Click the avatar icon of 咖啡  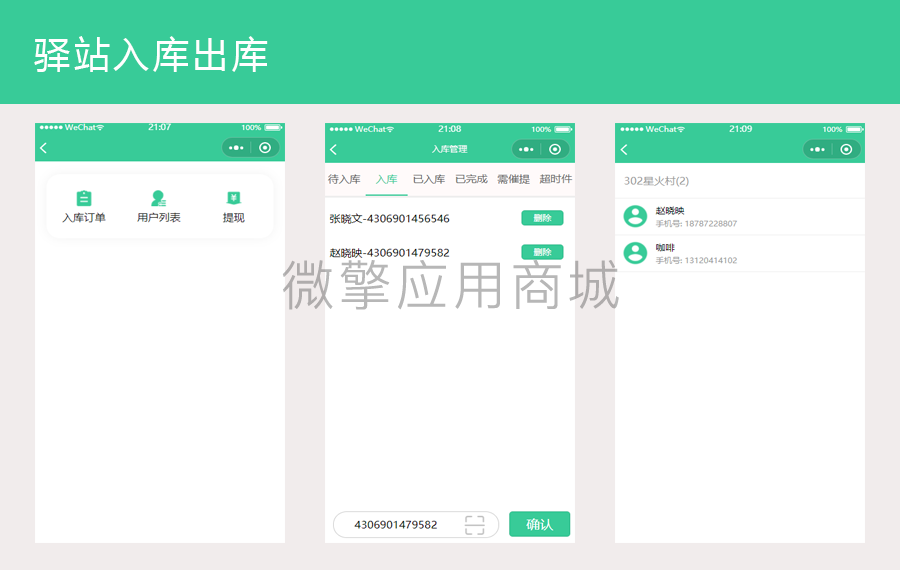(635, 253)
